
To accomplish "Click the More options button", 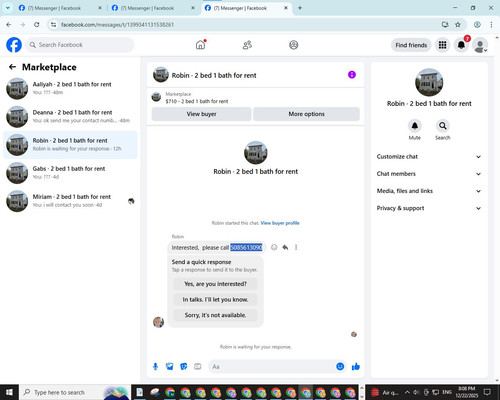I will 306,114.
